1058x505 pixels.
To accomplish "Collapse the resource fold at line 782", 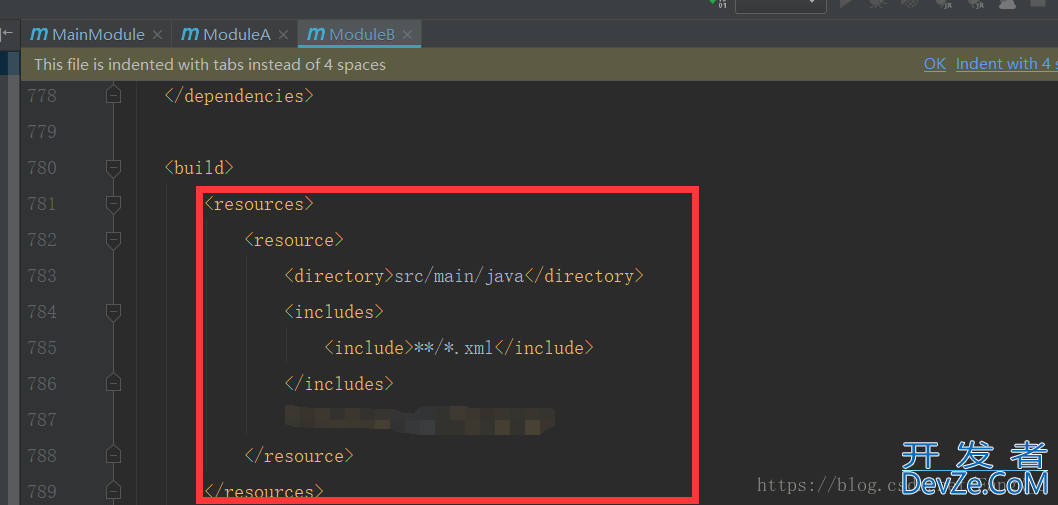I will pos(113,240).
